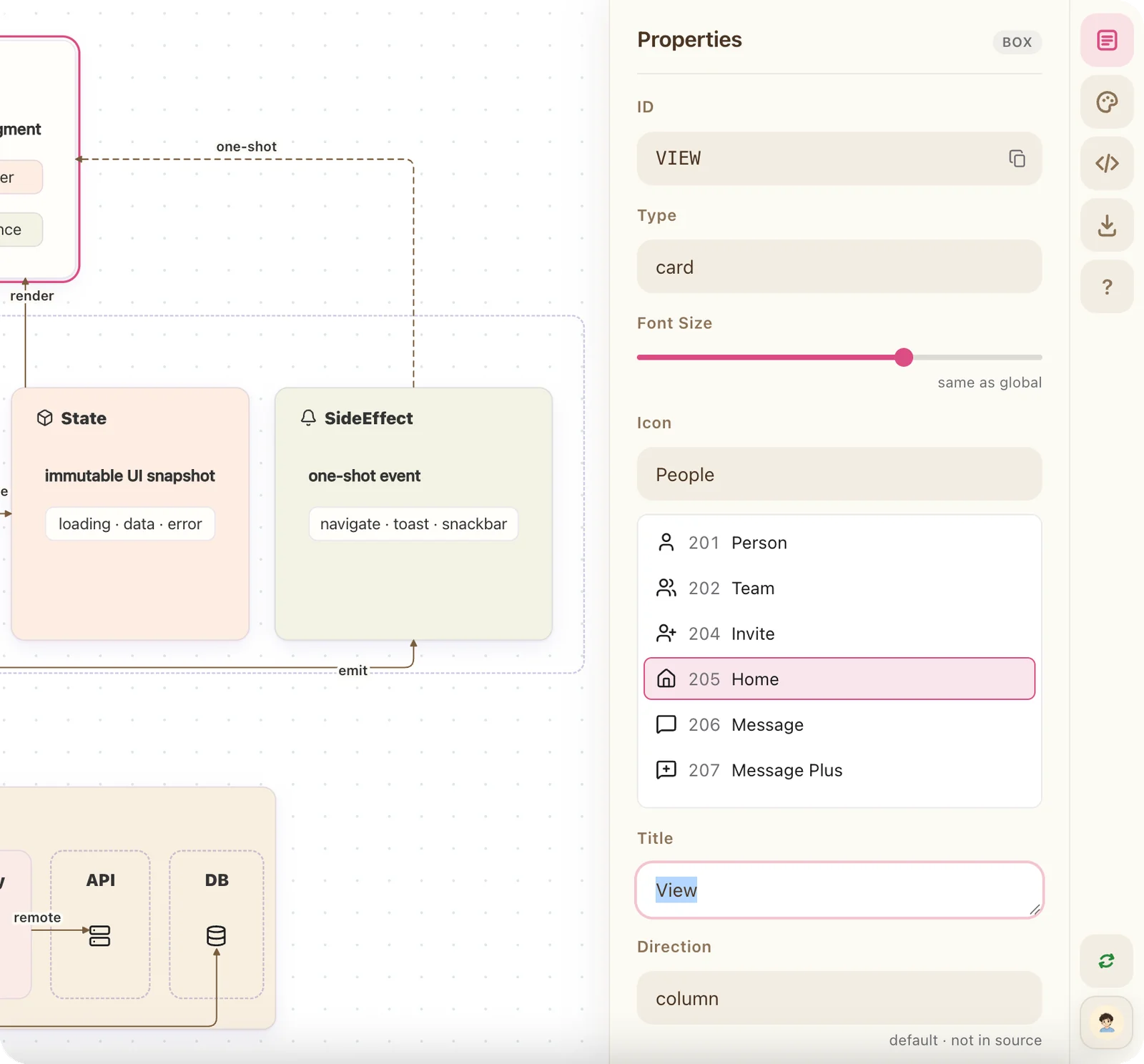The image size is (1144, 1064).
Task: Click the database icon under DB
Action: 216,935
